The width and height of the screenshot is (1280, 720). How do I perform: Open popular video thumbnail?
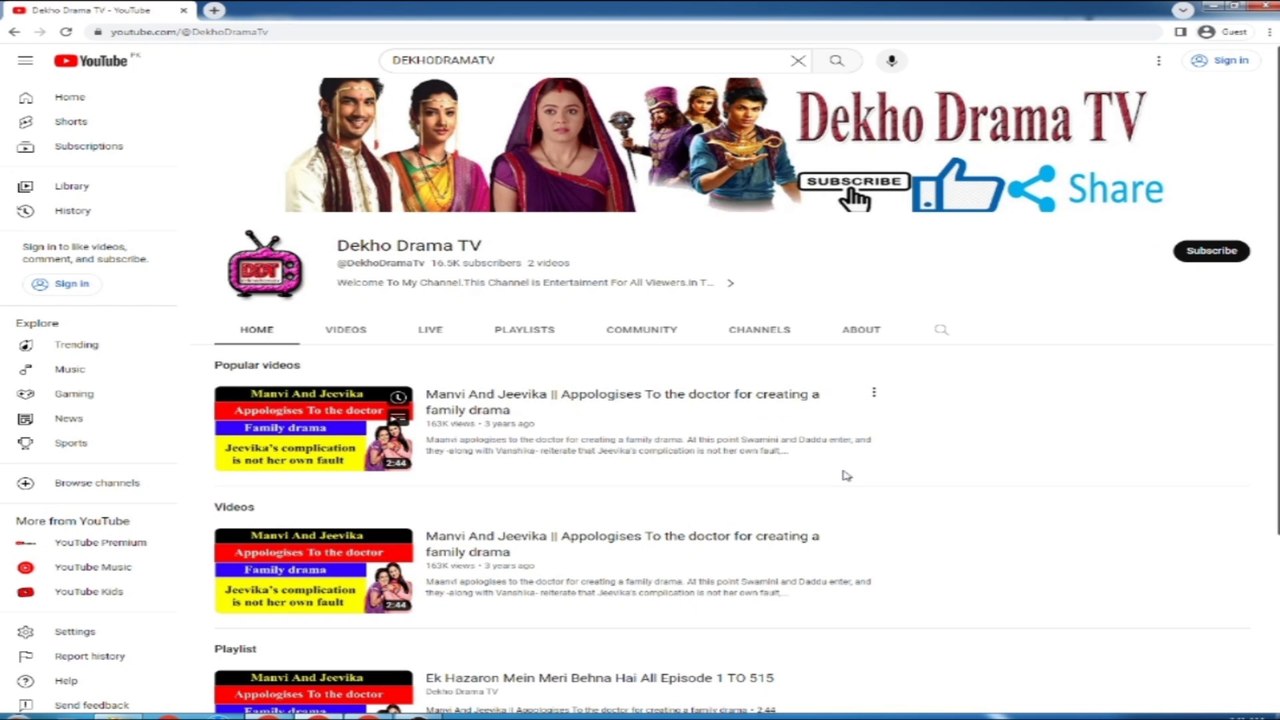click(313, 428)
